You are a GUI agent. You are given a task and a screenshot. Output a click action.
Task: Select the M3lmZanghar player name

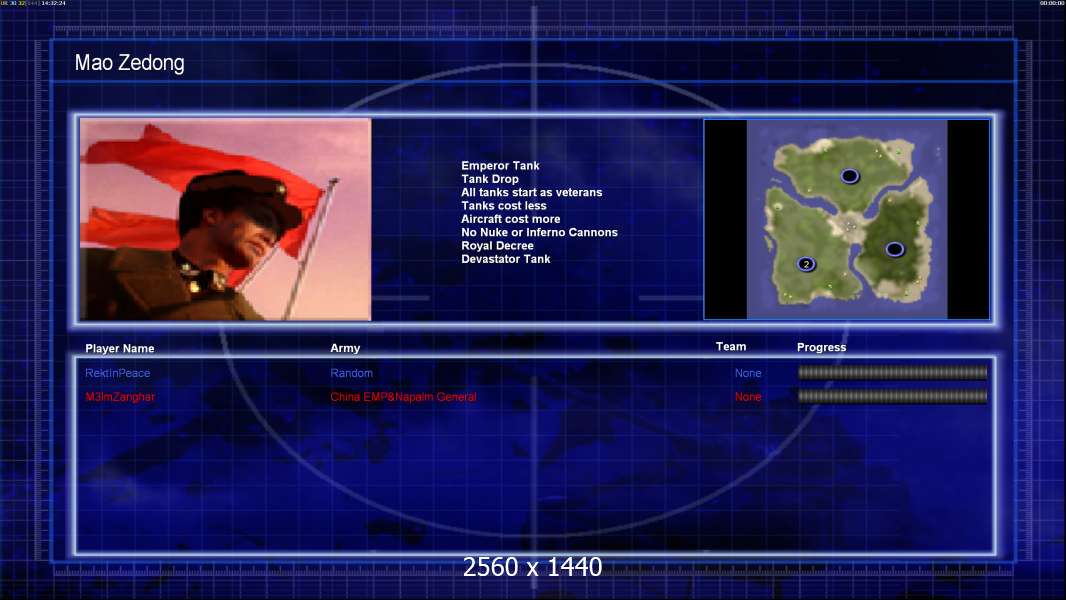120,397
